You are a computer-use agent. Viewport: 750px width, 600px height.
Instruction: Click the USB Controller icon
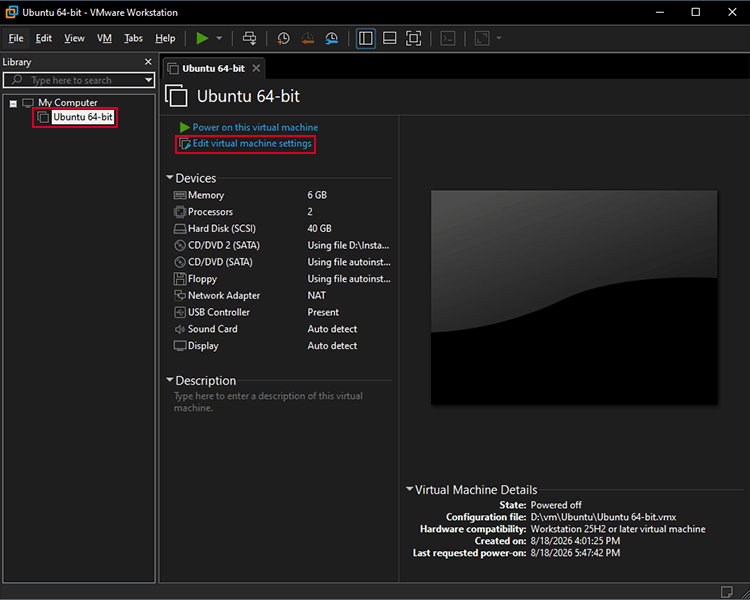tap(180, 312)
